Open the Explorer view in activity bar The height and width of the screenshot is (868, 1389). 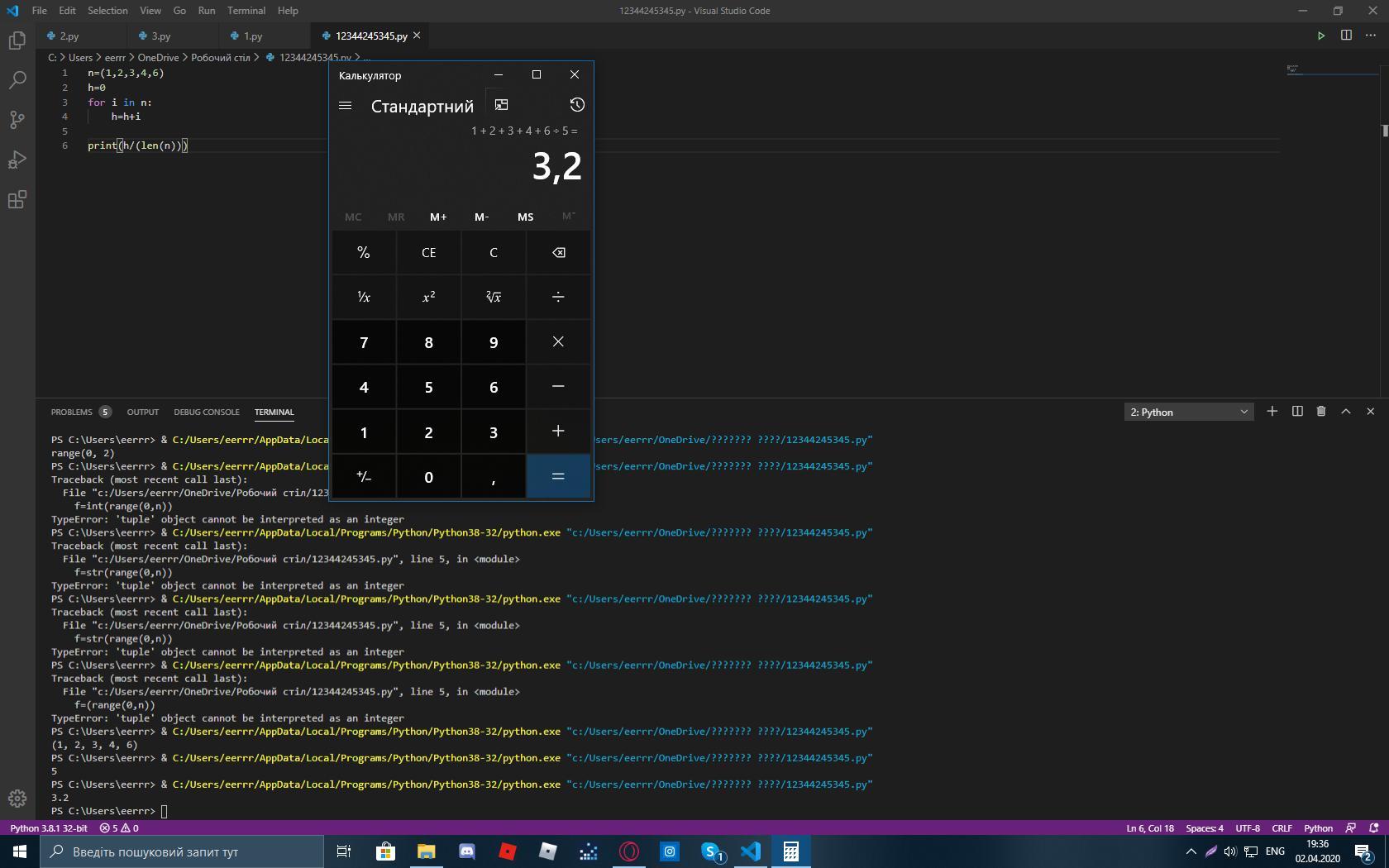[17, 41]
